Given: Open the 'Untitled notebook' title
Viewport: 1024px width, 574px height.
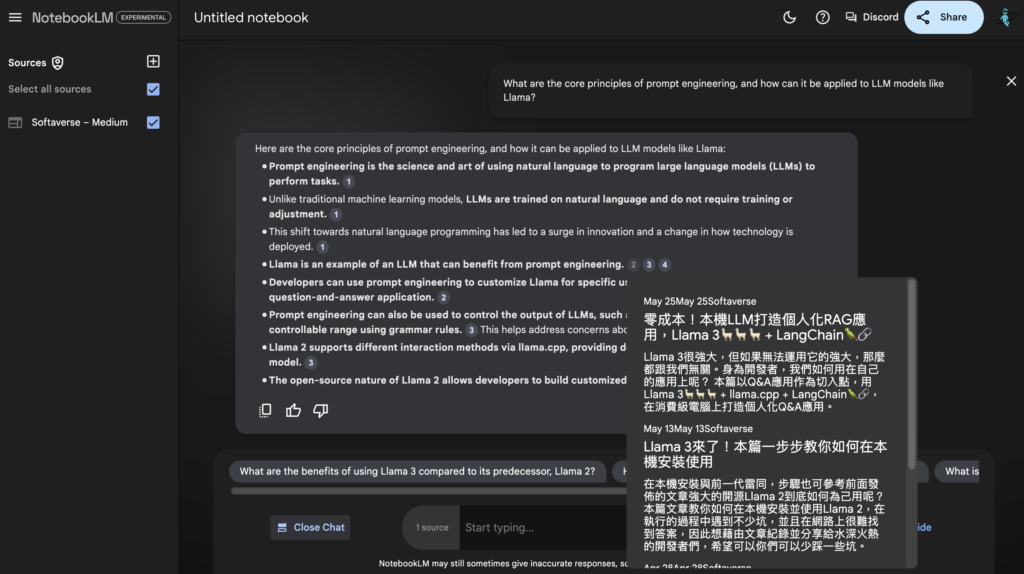Looking at the screenshot, I should (x=251, y=18).
